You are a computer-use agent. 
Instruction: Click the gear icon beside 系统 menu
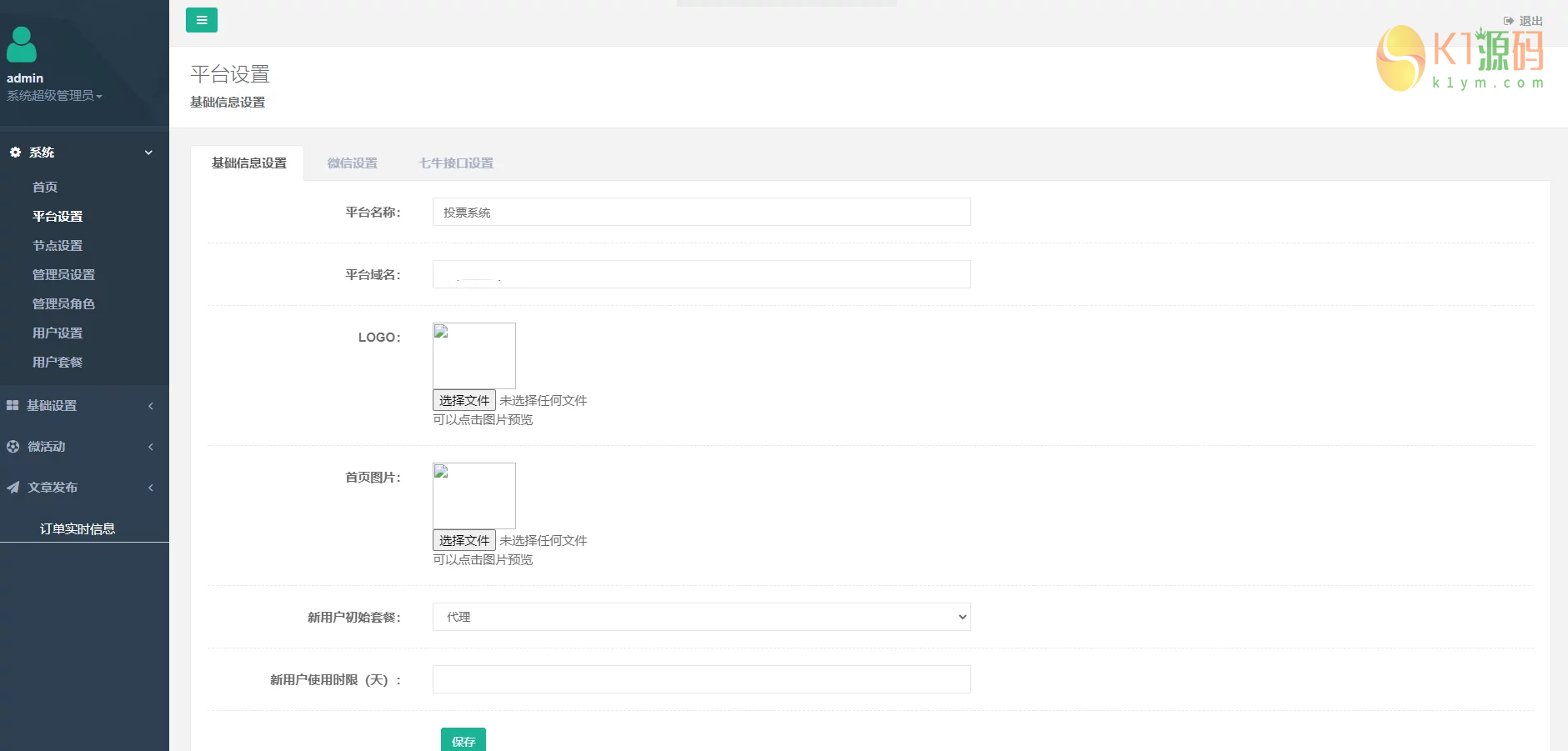coord(14,152)
